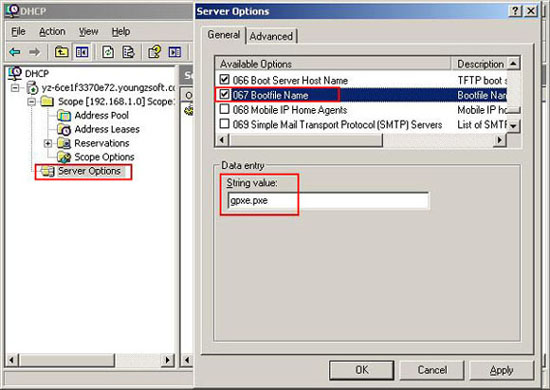Open the View menu
Image resolution: width=550 pixels, height=390 pixels.
pyautogui.click(x=88, y=32)
